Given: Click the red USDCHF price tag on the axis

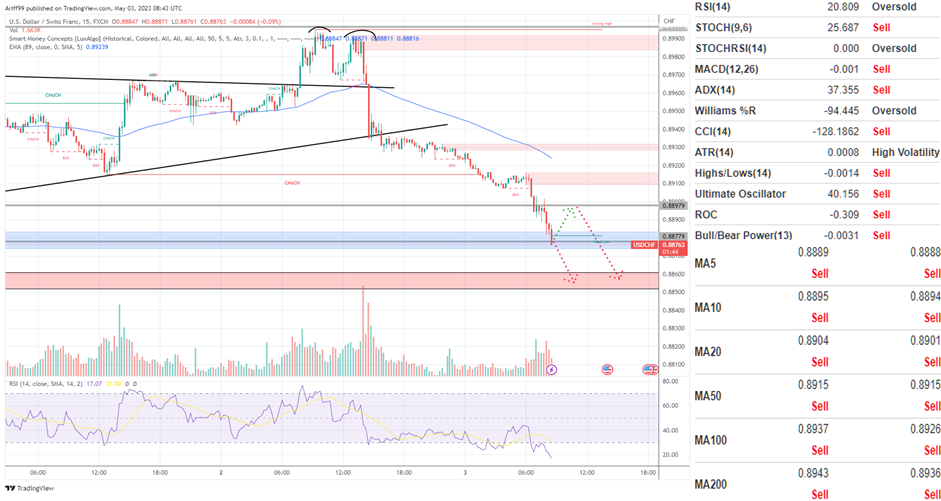Looking at the screenshot, I should [645, 245].
